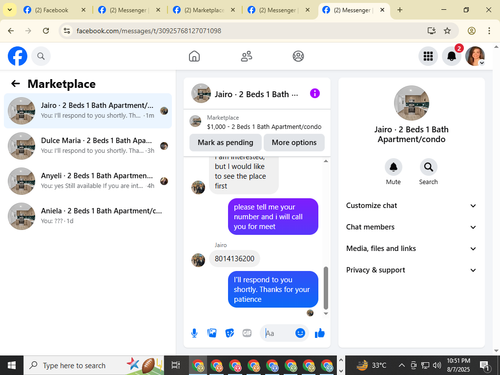Open the nine-dot Menu grid
500x375 pixels.
[x=428, y=56]
